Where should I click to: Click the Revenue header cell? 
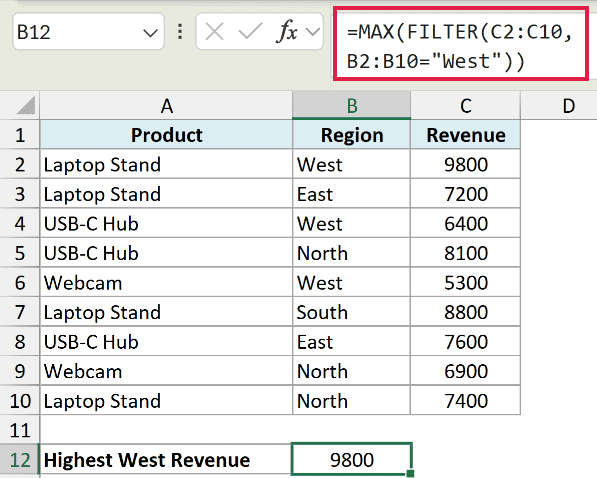(x=465, y=135)
